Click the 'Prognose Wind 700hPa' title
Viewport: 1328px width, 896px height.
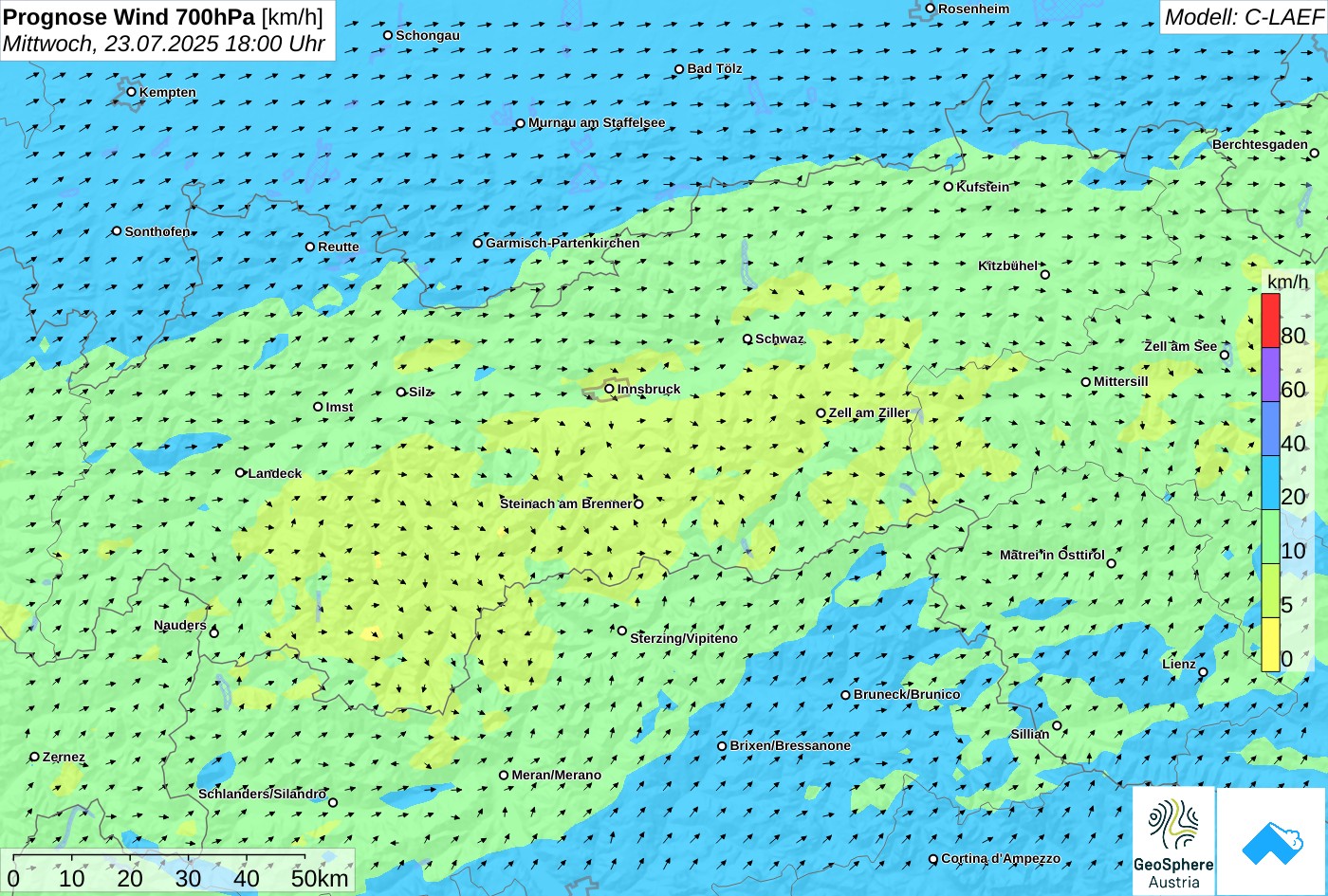pos(130,16)
